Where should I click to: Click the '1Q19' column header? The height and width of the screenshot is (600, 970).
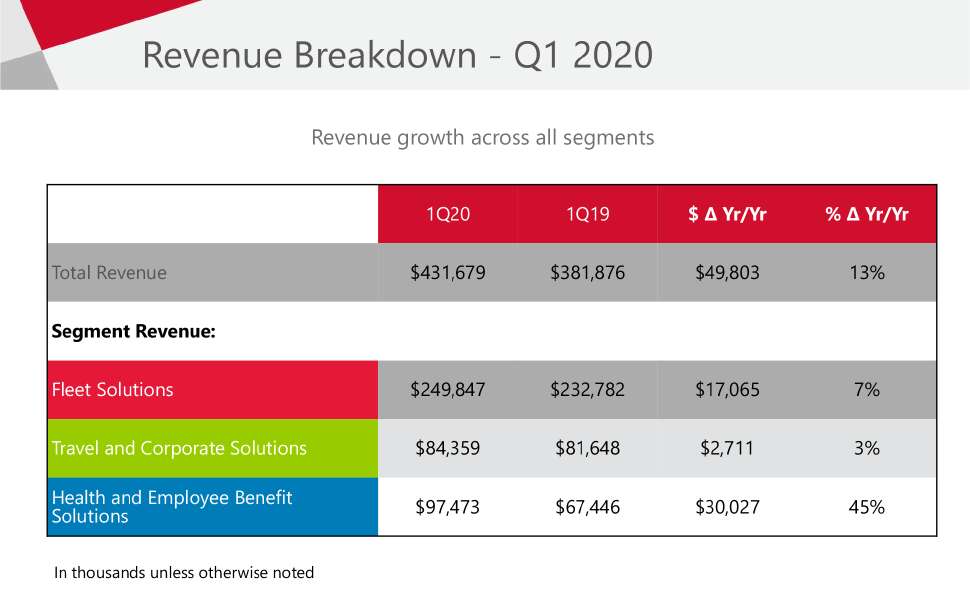587,214
